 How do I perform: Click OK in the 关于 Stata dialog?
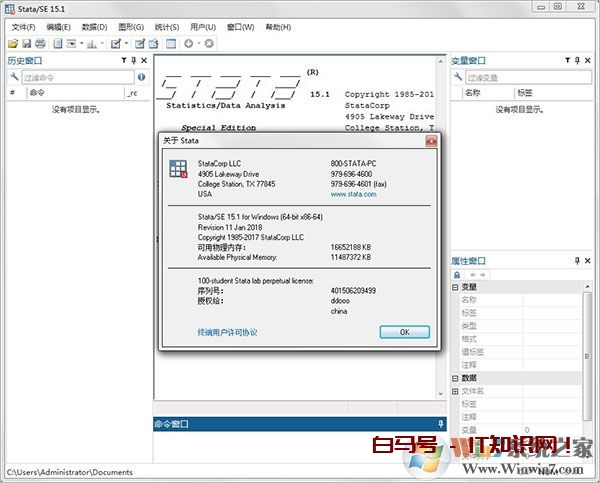[x=404, y=332]
